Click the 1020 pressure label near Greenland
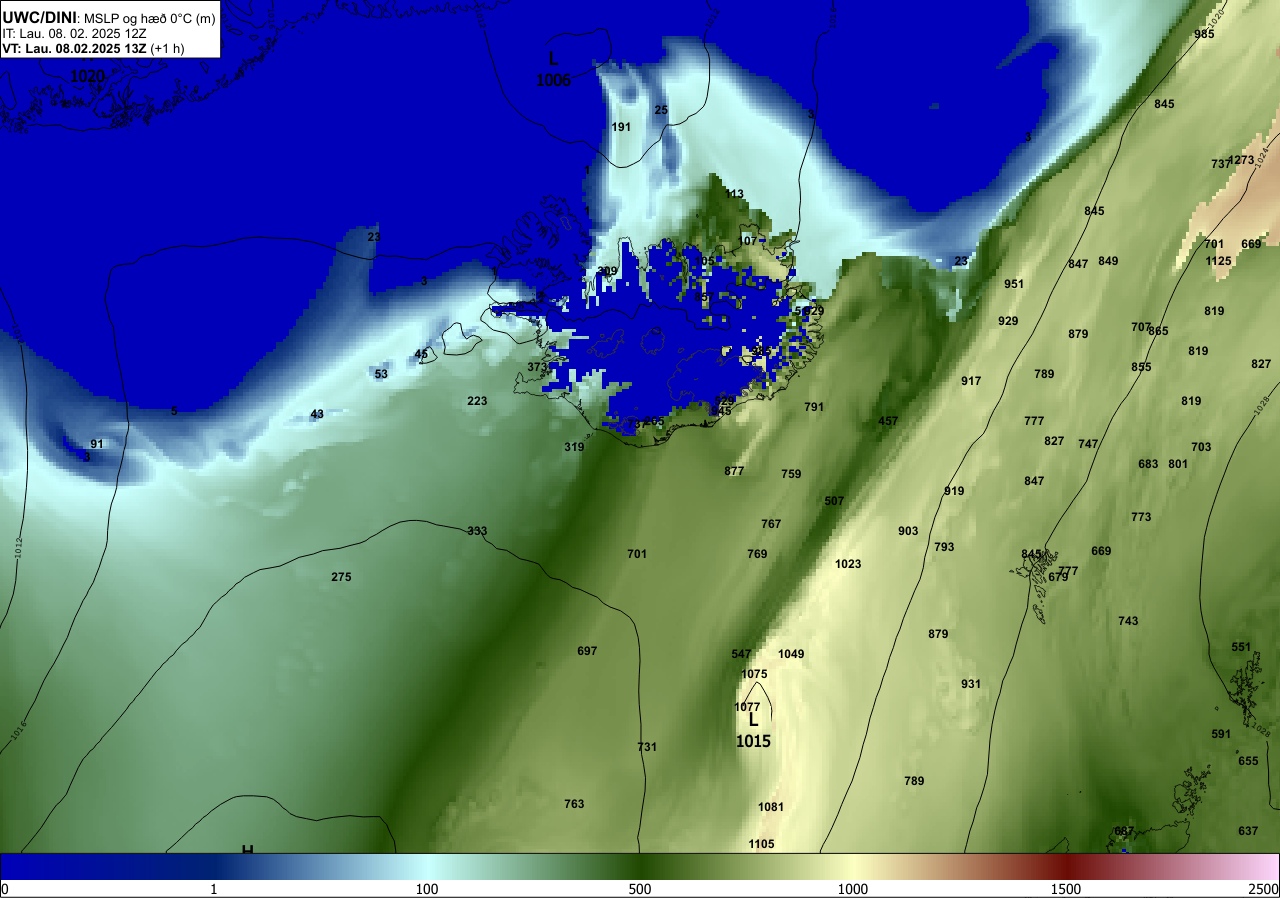Image resolution: width=1280 pixels, height=898 pixels. [87, 76]
